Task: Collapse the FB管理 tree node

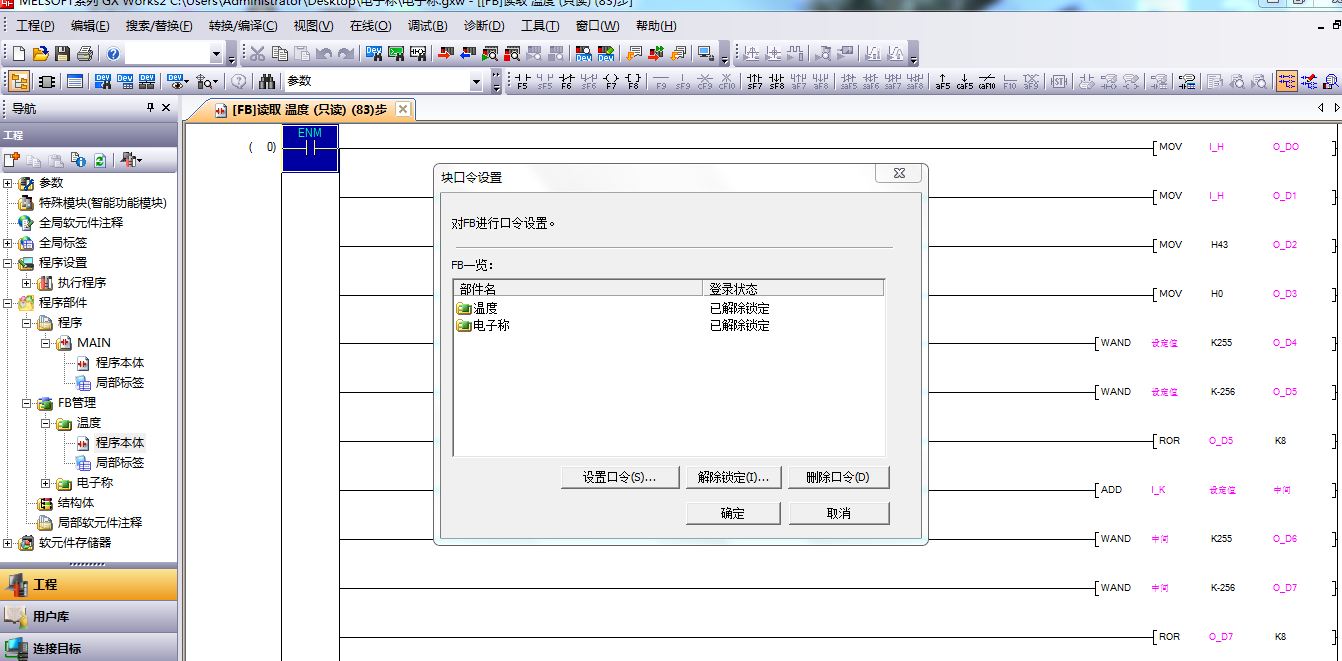Action: (x=27, y=403)
